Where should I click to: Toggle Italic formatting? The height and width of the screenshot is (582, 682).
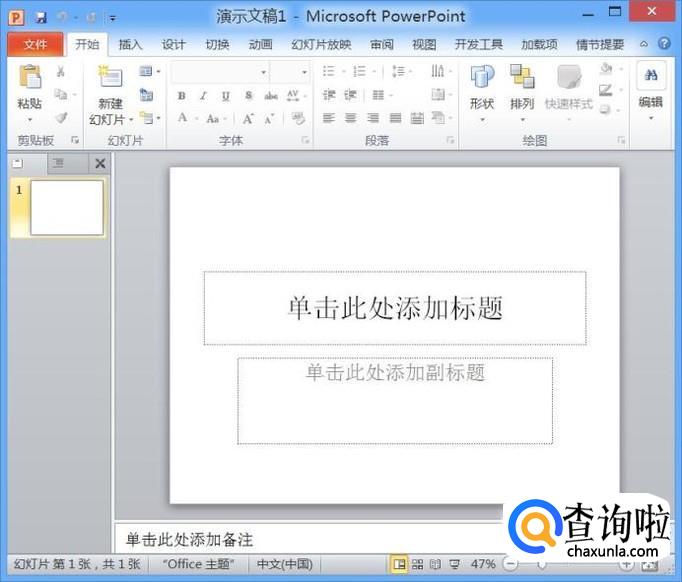[x=203, y=96]
